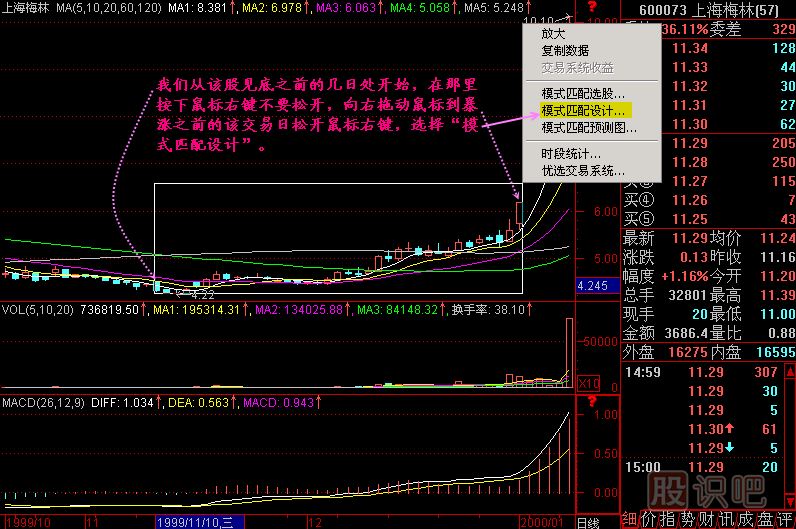
Task: Click the 幅度 +1.16% field
Action: (x=666, y=276)
